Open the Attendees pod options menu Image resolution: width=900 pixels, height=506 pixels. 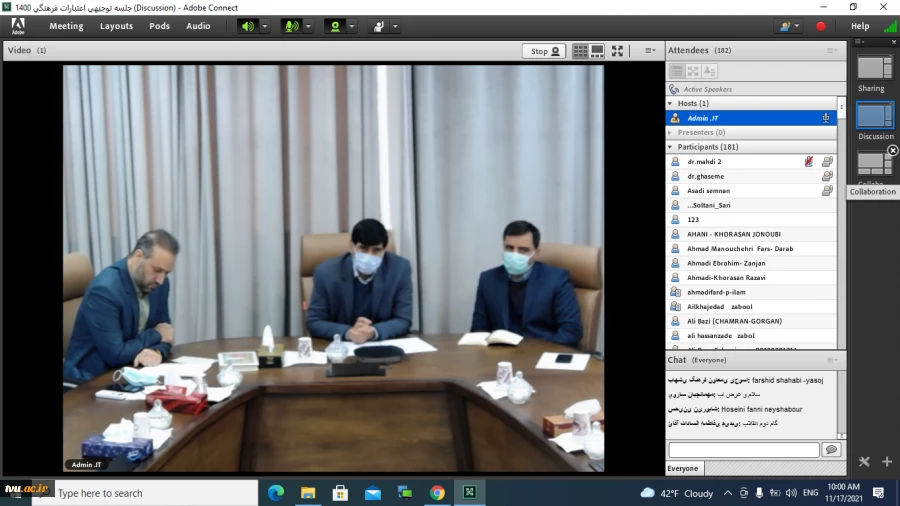(x=832, y=50)
